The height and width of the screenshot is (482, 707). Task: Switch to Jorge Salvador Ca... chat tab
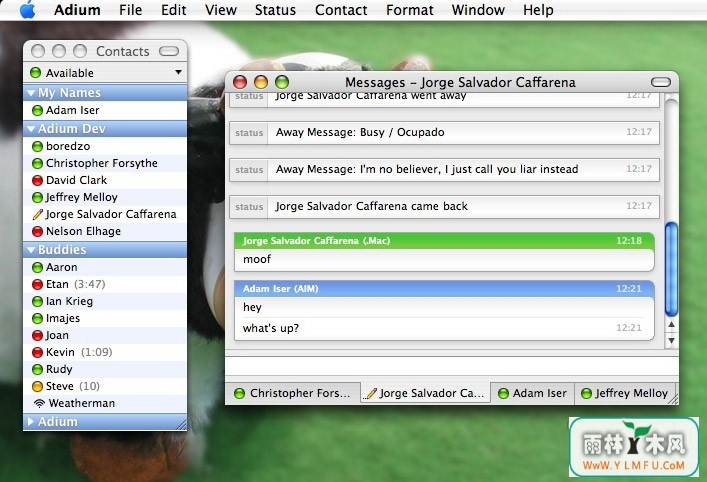(x=425, y=393)
